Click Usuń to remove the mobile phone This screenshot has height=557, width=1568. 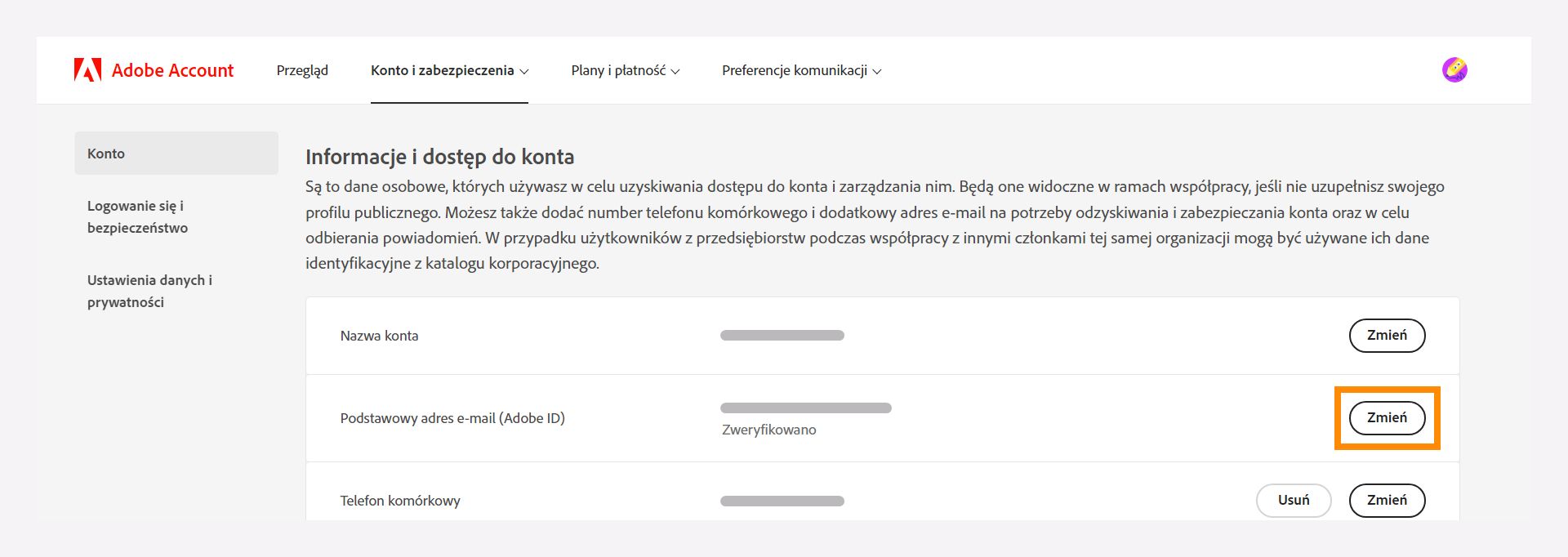coord(1294,501)
